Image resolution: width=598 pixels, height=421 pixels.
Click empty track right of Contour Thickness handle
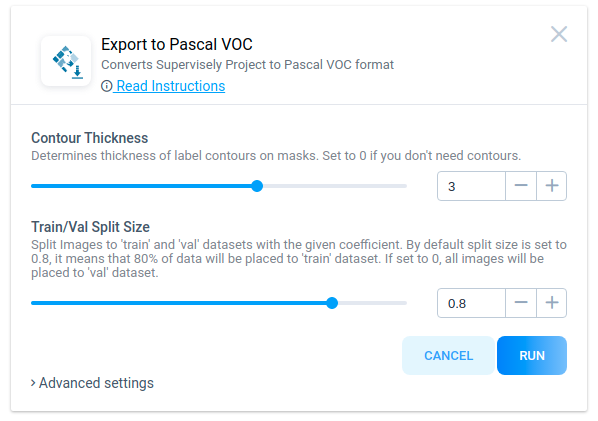click(335, 186)
